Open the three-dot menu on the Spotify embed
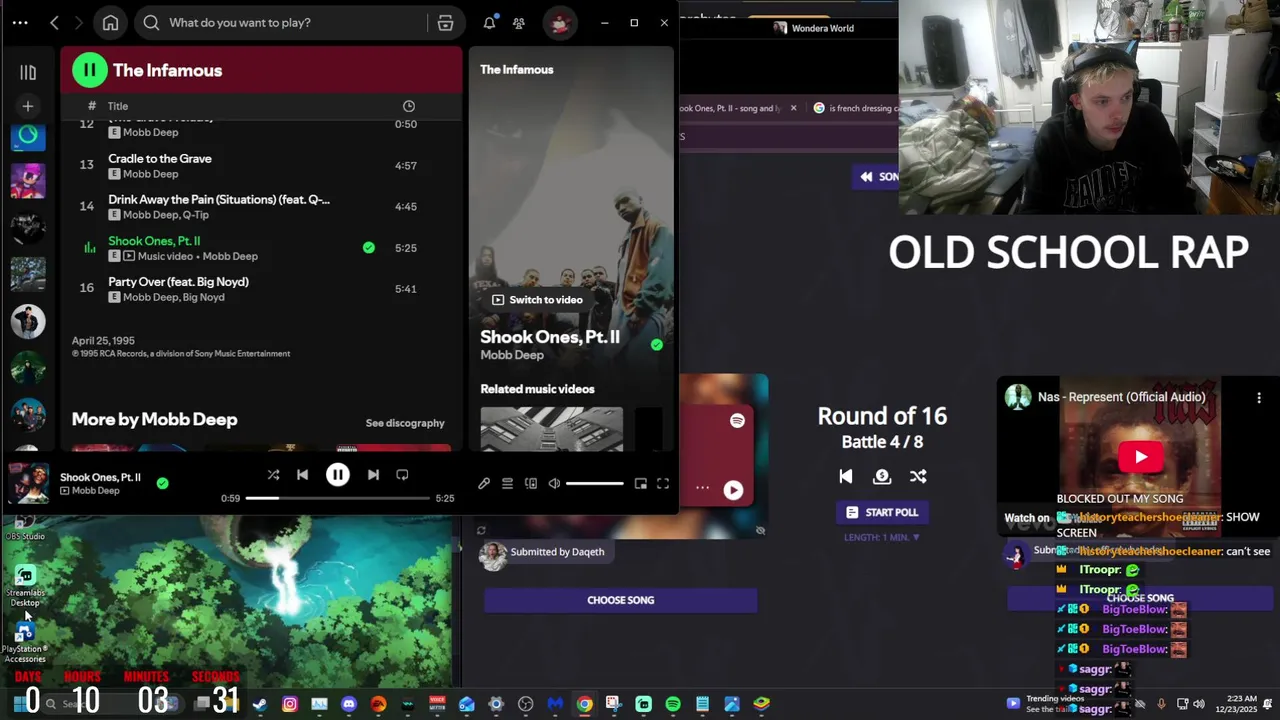Viewport: 1280px width, 720px height. coord(702,488)
